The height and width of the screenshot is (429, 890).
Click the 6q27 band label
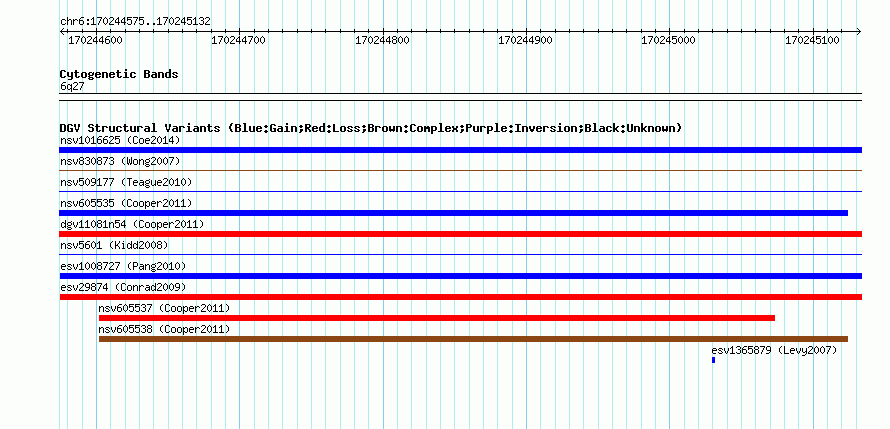(x=72, y=86)
